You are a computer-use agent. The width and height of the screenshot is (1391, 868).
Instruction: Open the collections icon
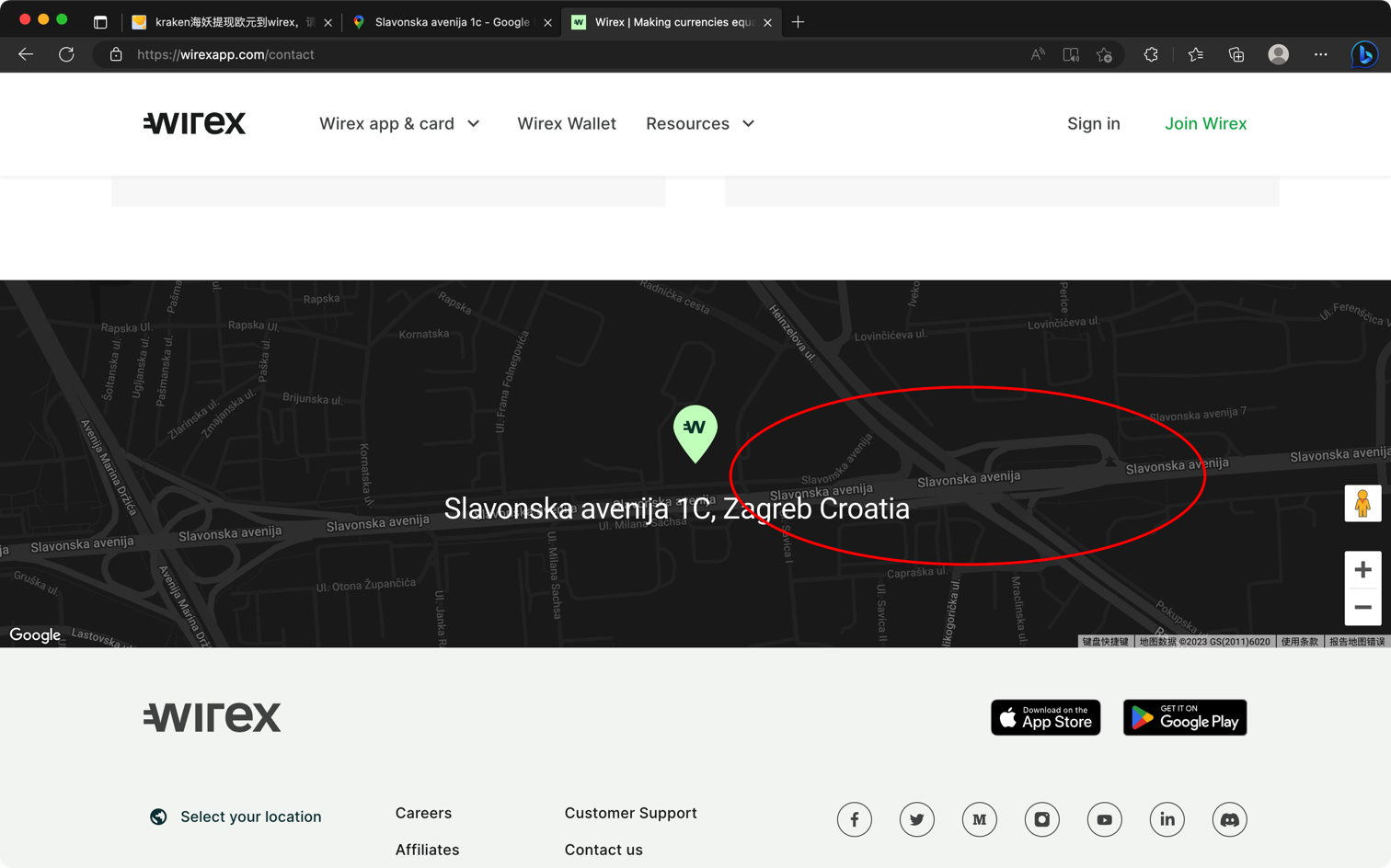(1236, 54)
